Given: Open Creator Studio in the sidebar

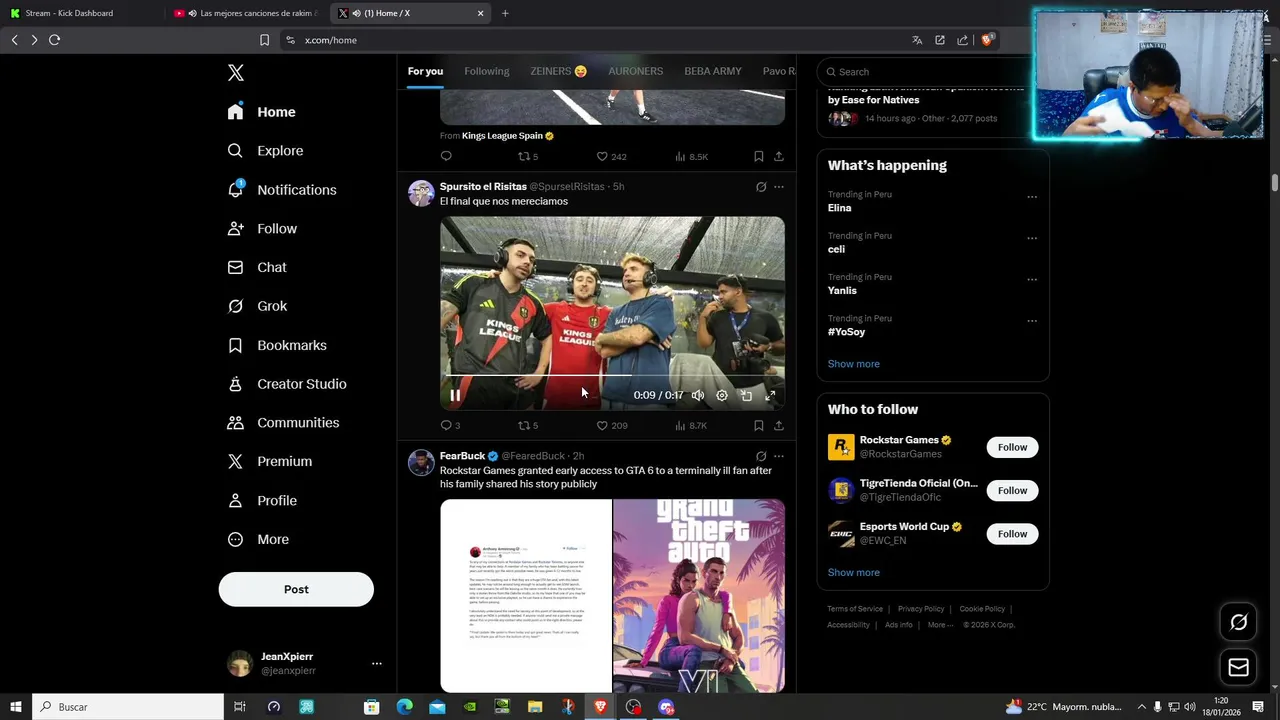Looking at the screenshot, I should [287, 384].
